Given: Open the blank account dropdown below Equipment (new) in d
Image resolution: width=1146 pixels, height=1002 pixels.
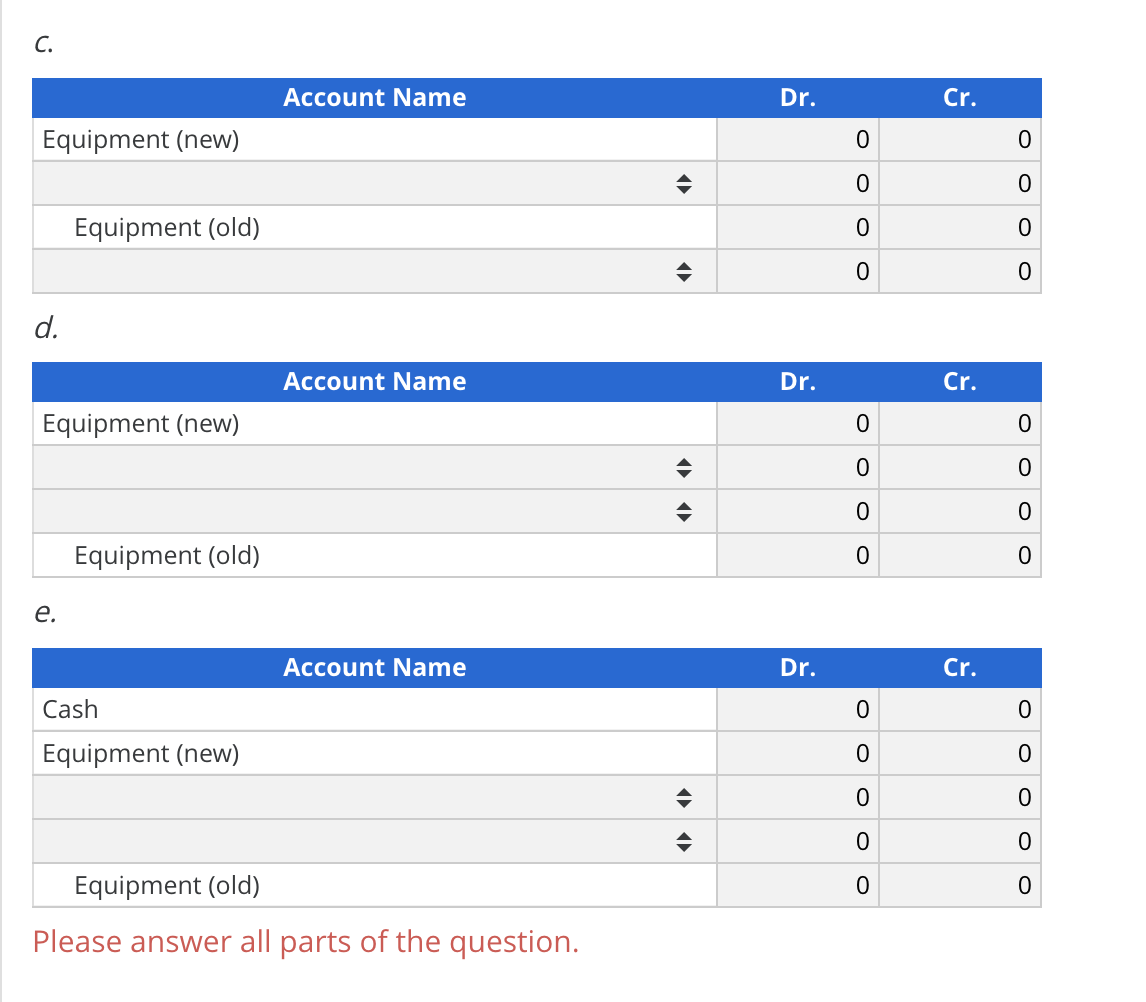Looking at the screenshot, I should pos(683,467).
